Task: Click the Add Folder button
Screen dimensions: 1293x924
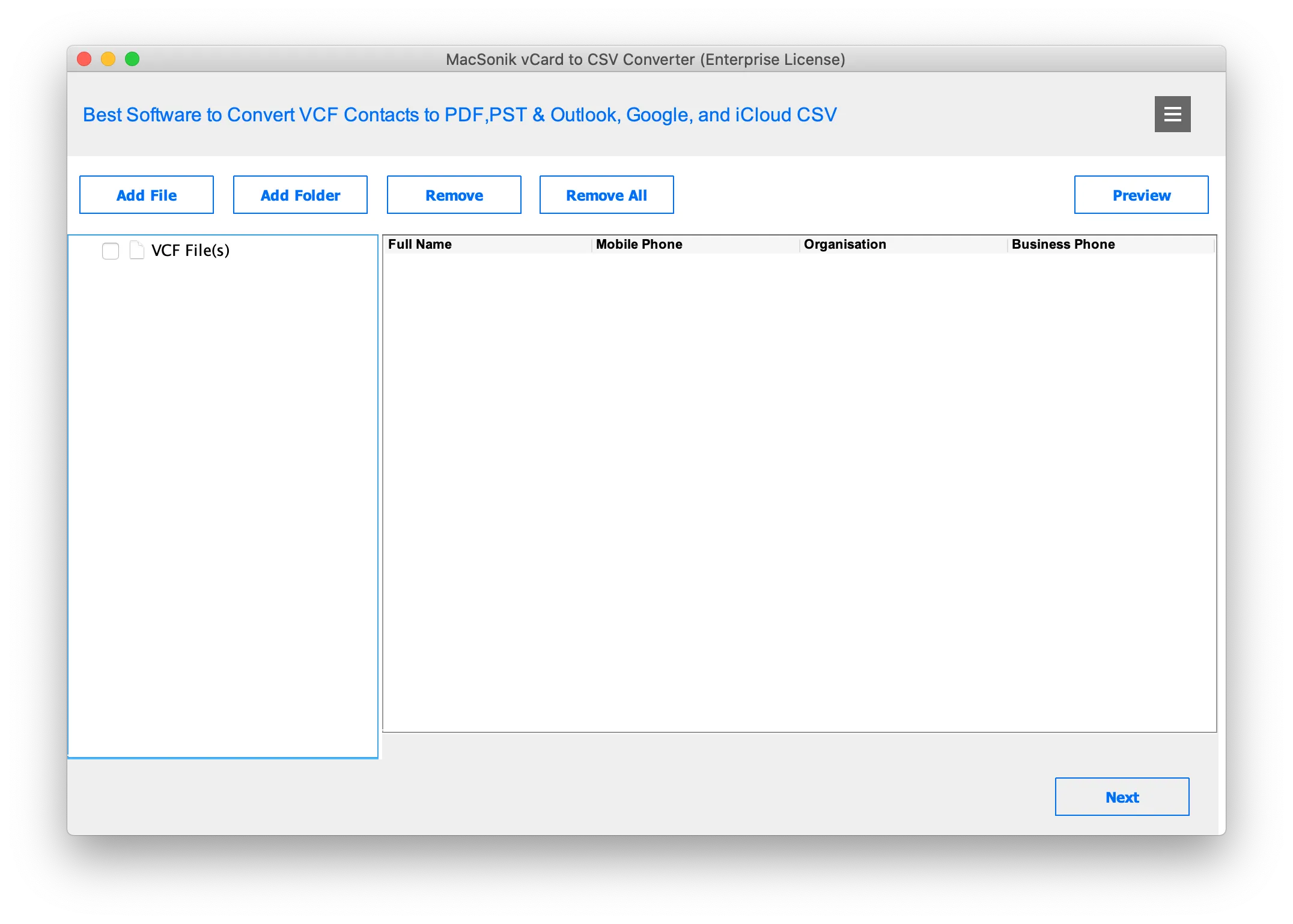Action: click(300, 195)
